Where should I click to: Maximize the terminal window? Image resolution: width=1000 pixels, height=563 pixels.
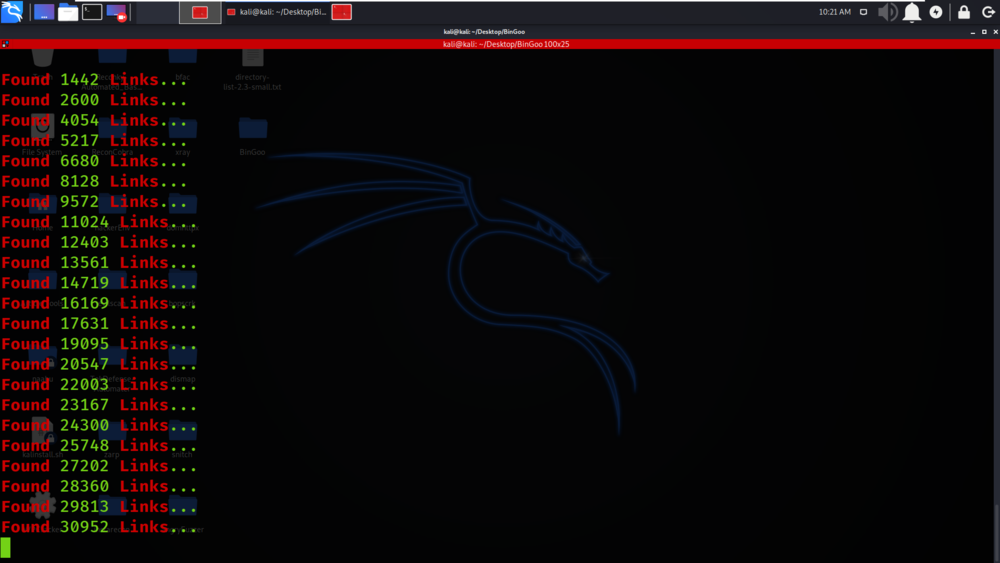984,32
